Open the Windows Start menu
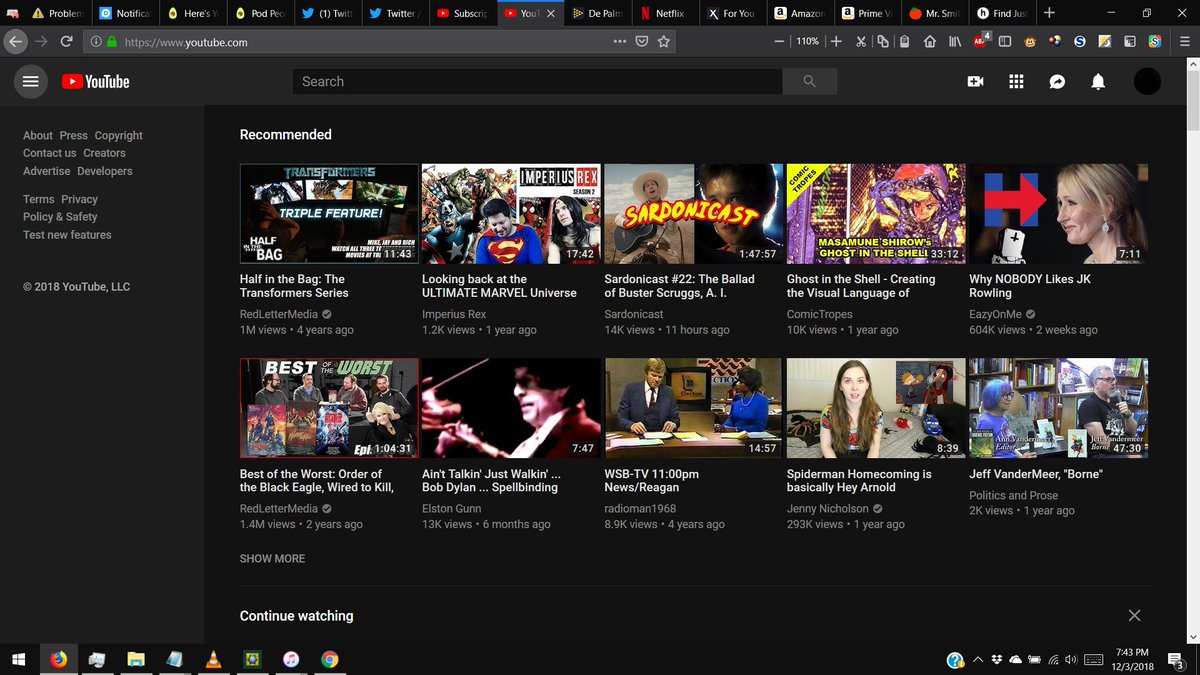This screenshot has height=675, width=1200. pyautogui.click(x=19, y=659)
